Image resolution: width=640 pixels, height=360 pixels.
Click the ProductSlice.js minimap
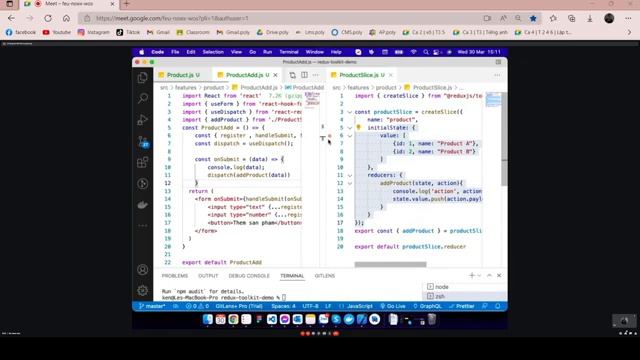pyautogui.click(x=493, y=100)
